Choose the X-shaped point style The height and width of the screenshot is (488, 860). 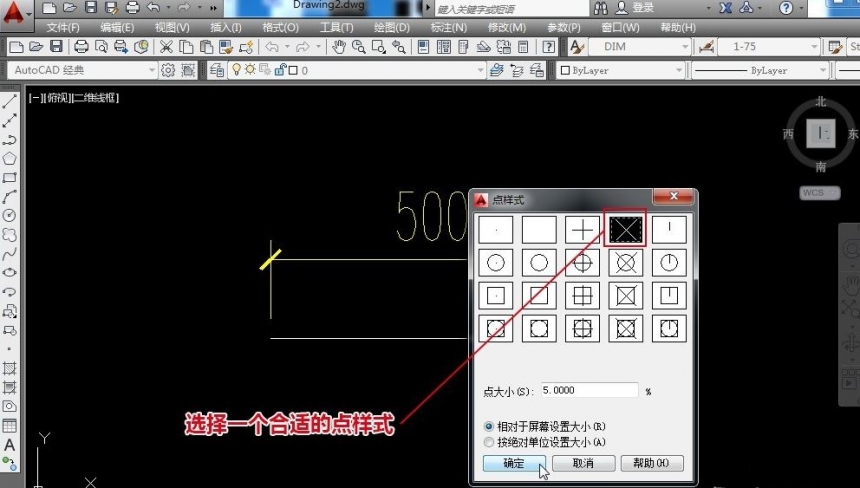point(625,229)
